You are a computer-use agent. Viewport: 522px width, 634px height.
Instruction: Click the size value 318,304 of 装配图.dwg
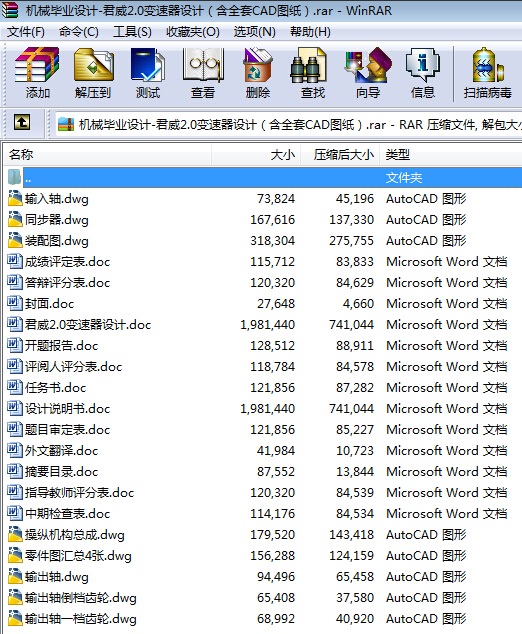[x=273, y=241]
